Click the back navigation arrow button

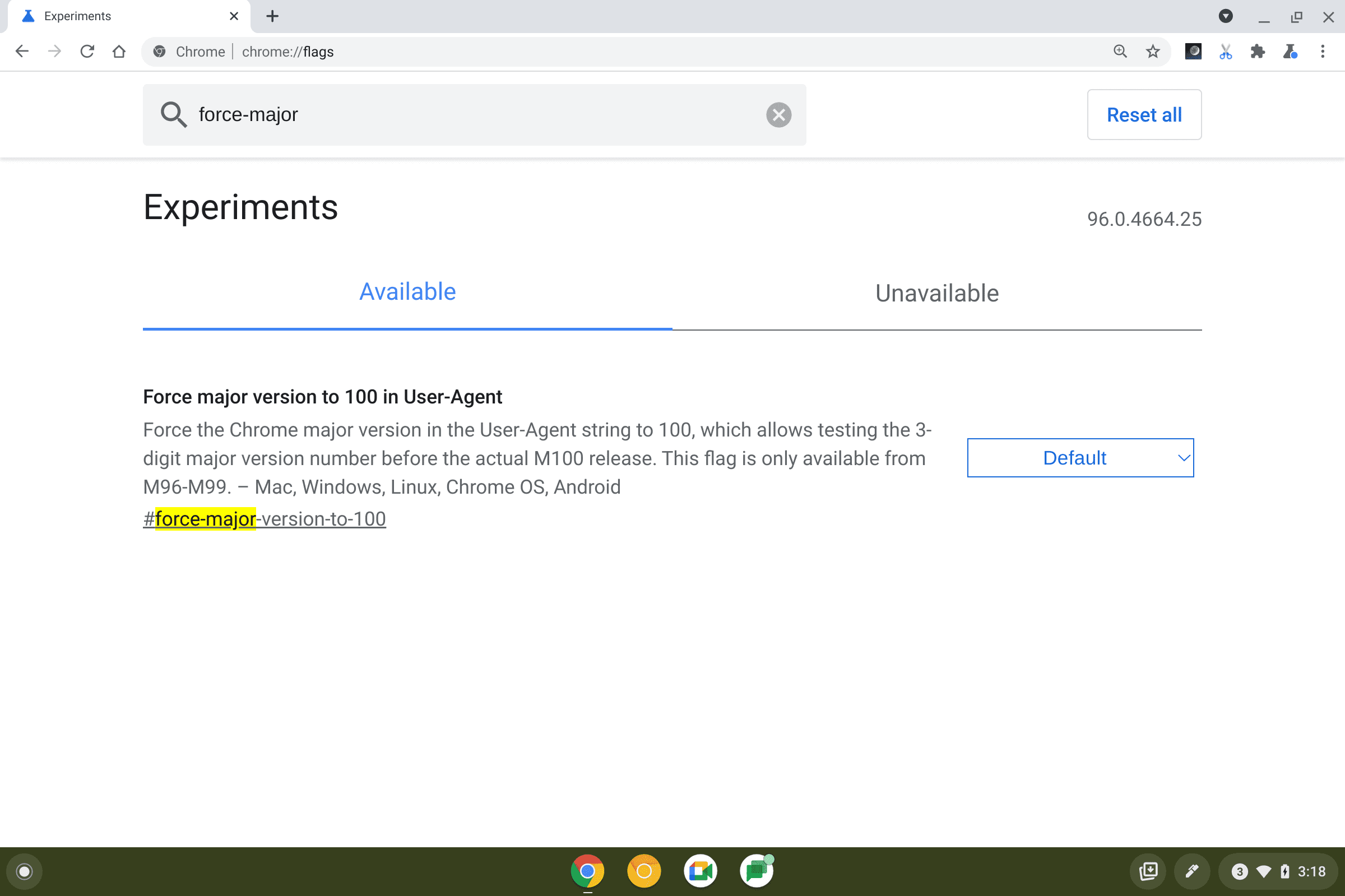tap(22, 51)
